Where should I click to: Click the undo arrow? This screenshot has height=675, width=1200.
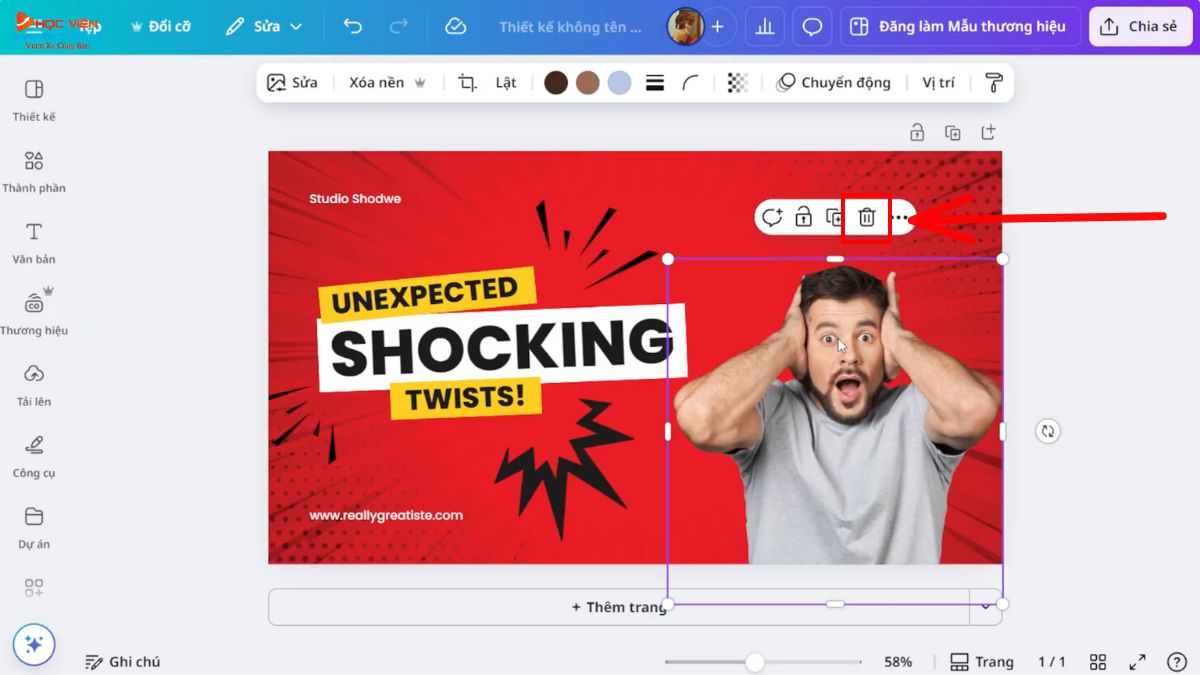point(352,27)
